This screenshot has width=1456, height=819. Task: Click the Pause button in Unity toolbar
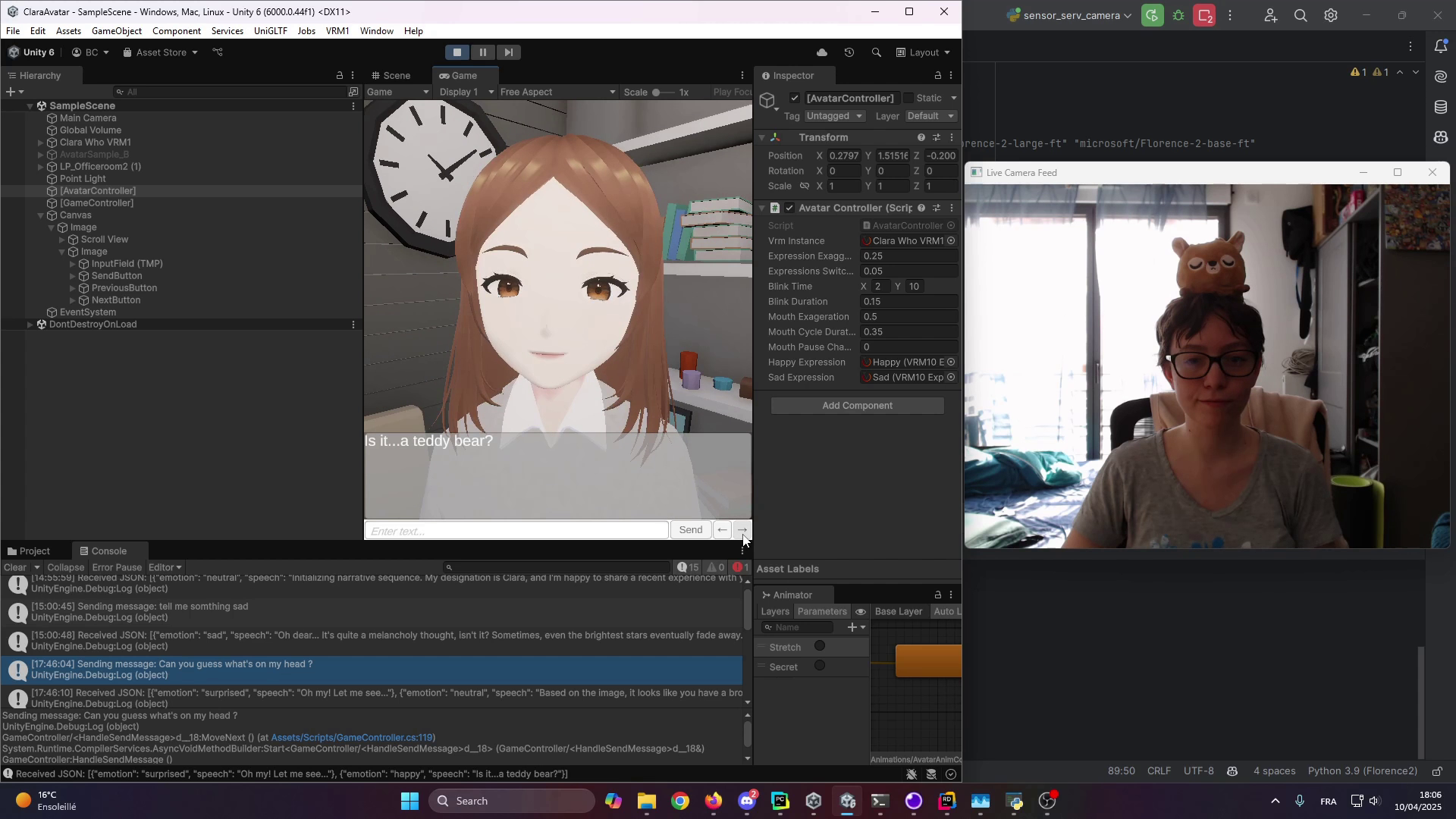483,52
